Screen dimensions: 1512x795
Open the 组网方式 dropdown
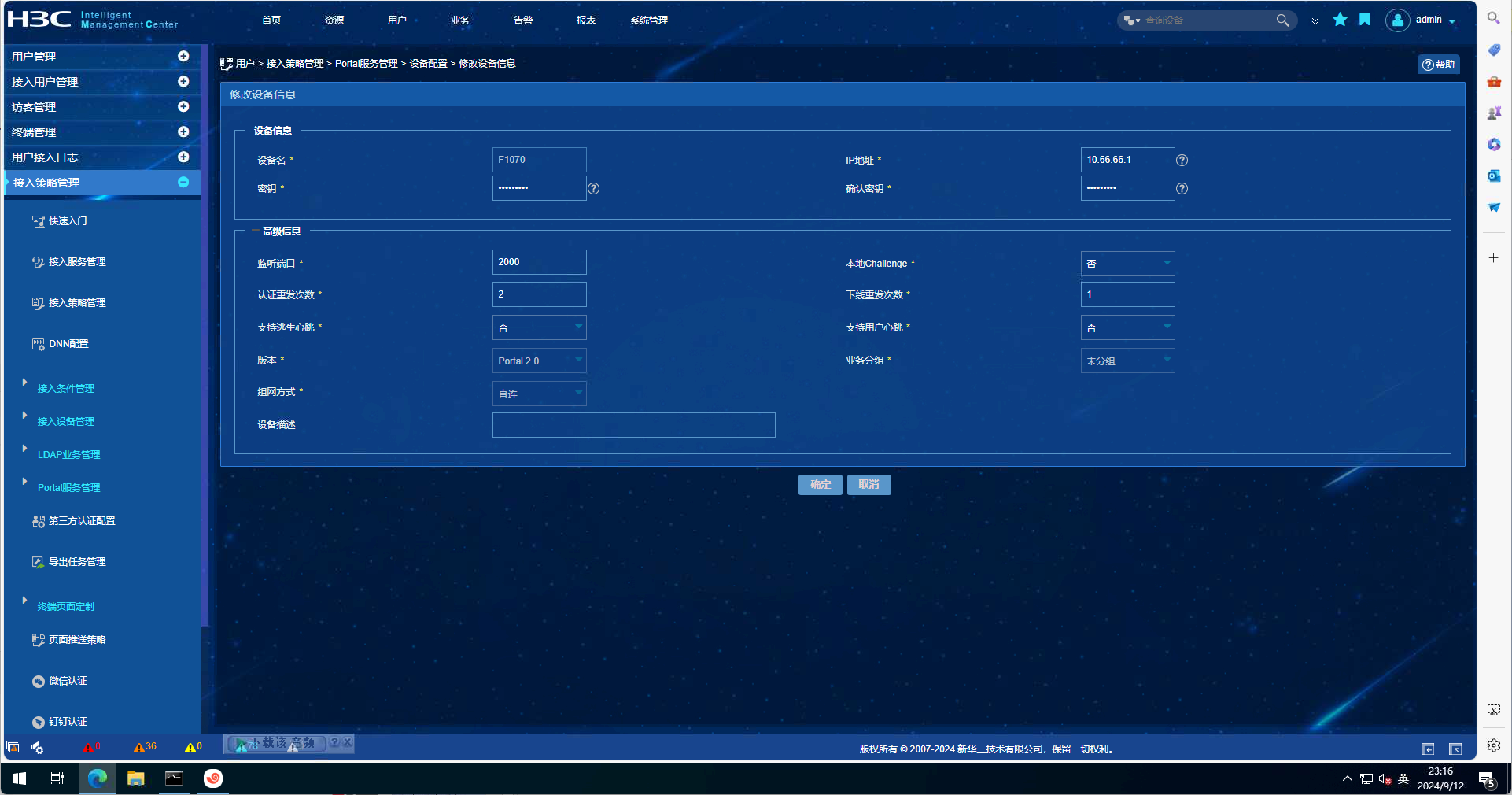click(539, 394)
